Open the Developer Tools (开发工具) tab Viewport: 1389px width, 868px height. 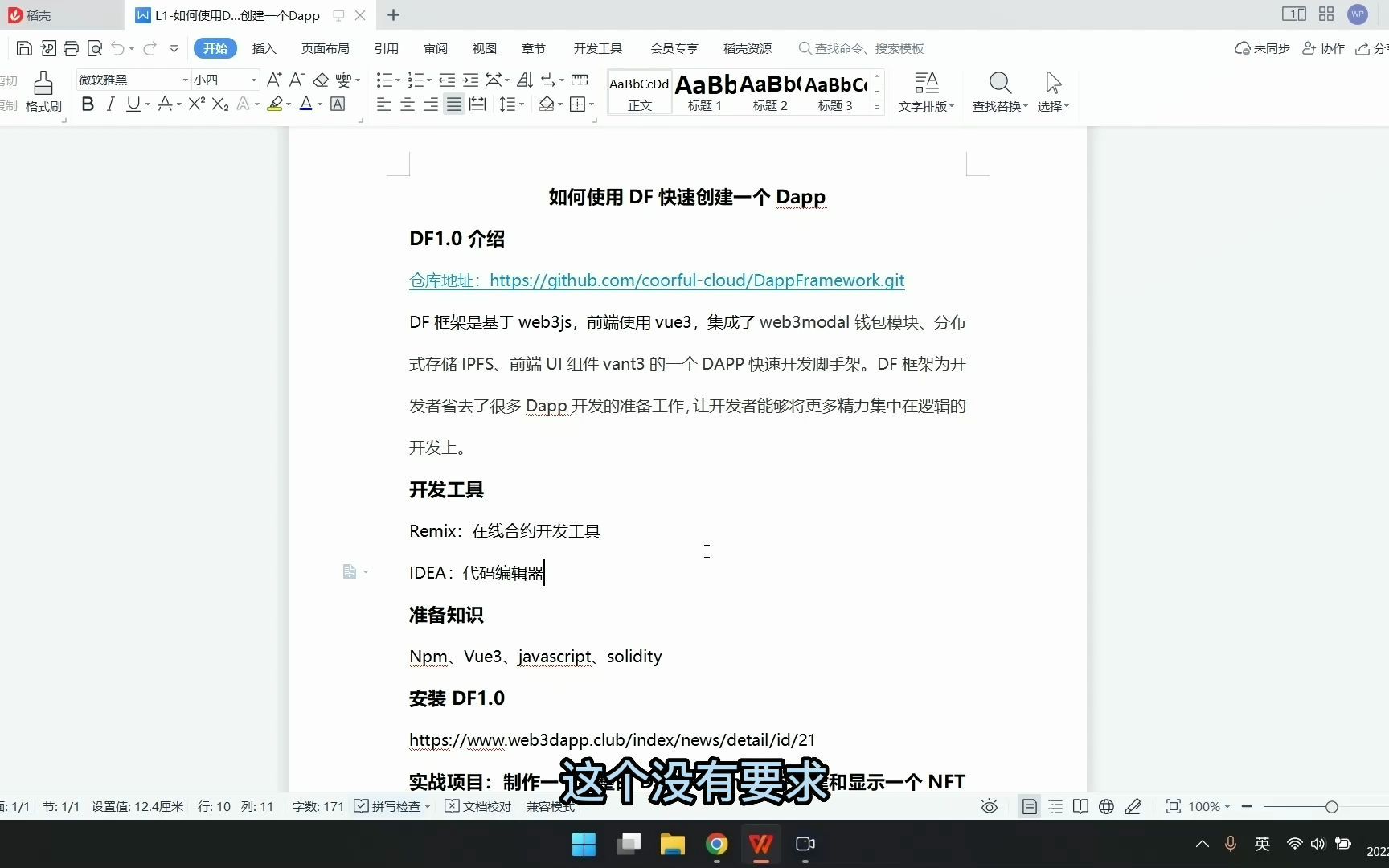pos(598,48)
